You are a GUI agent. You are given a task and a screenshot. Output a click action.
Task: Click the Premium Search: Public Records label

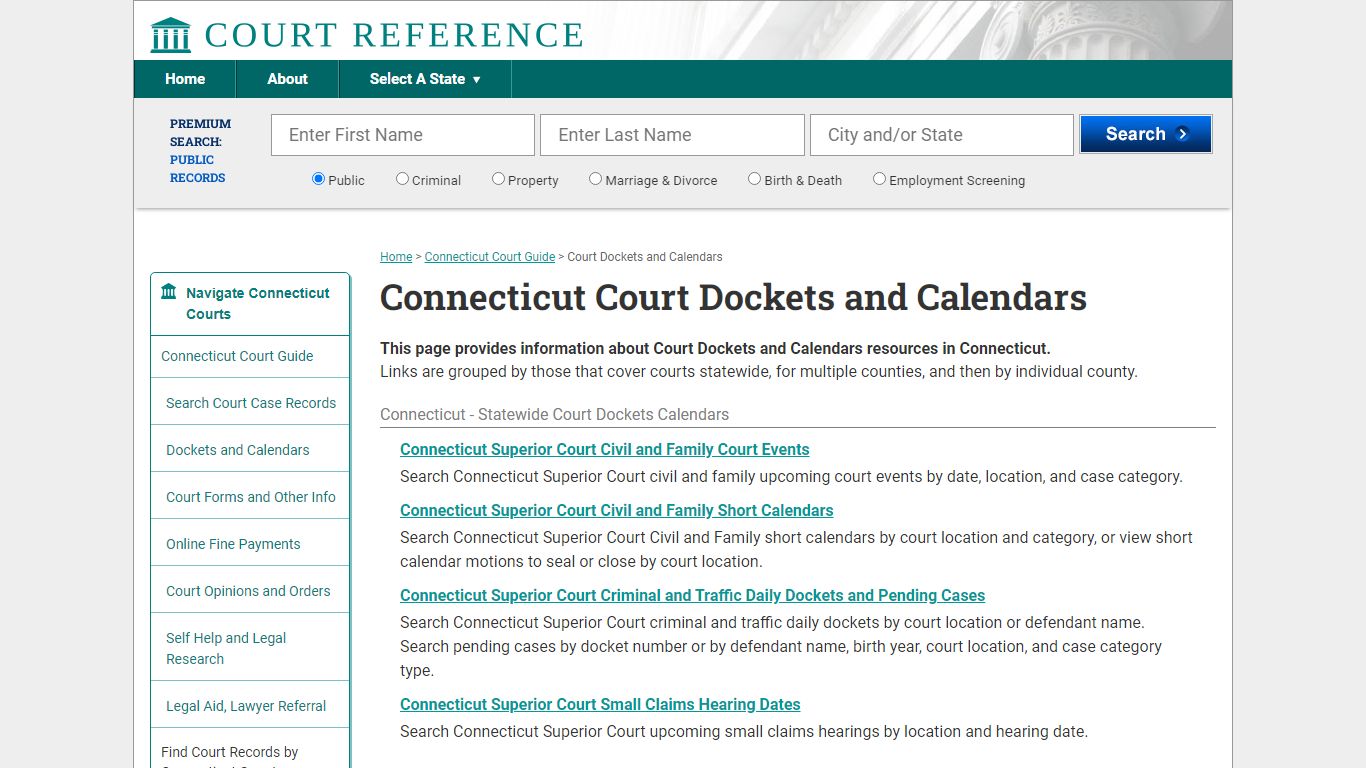(x=200, y=151)
